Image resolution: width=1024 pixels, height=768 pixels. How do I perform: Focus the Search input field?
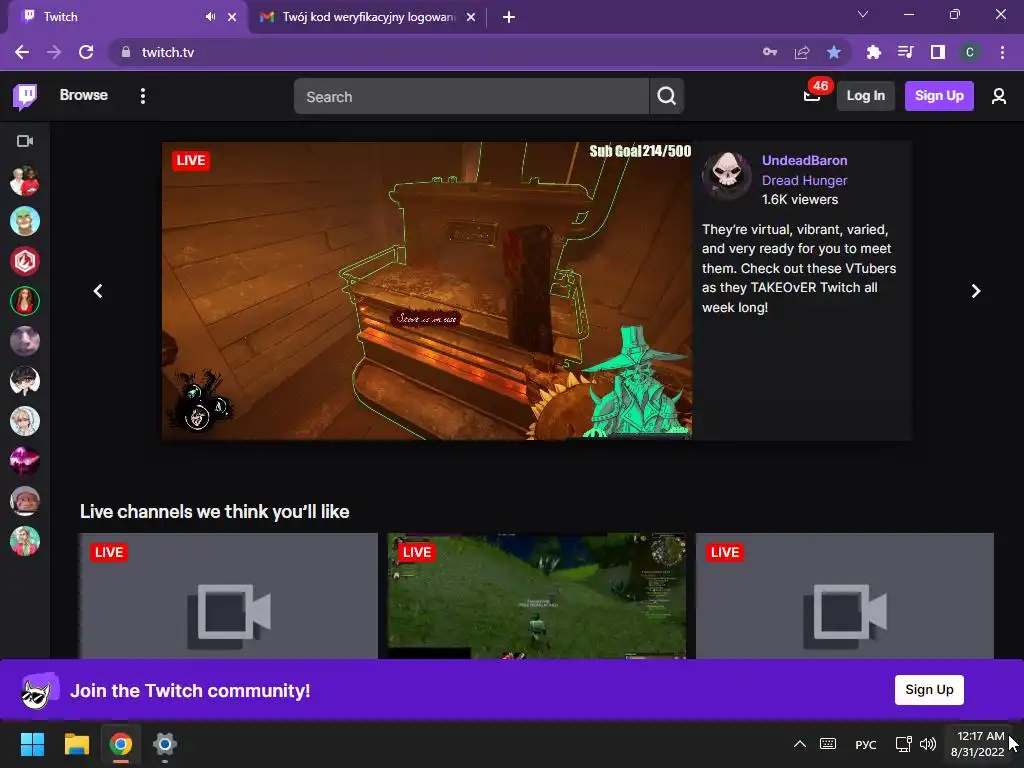tap(472, 97)
